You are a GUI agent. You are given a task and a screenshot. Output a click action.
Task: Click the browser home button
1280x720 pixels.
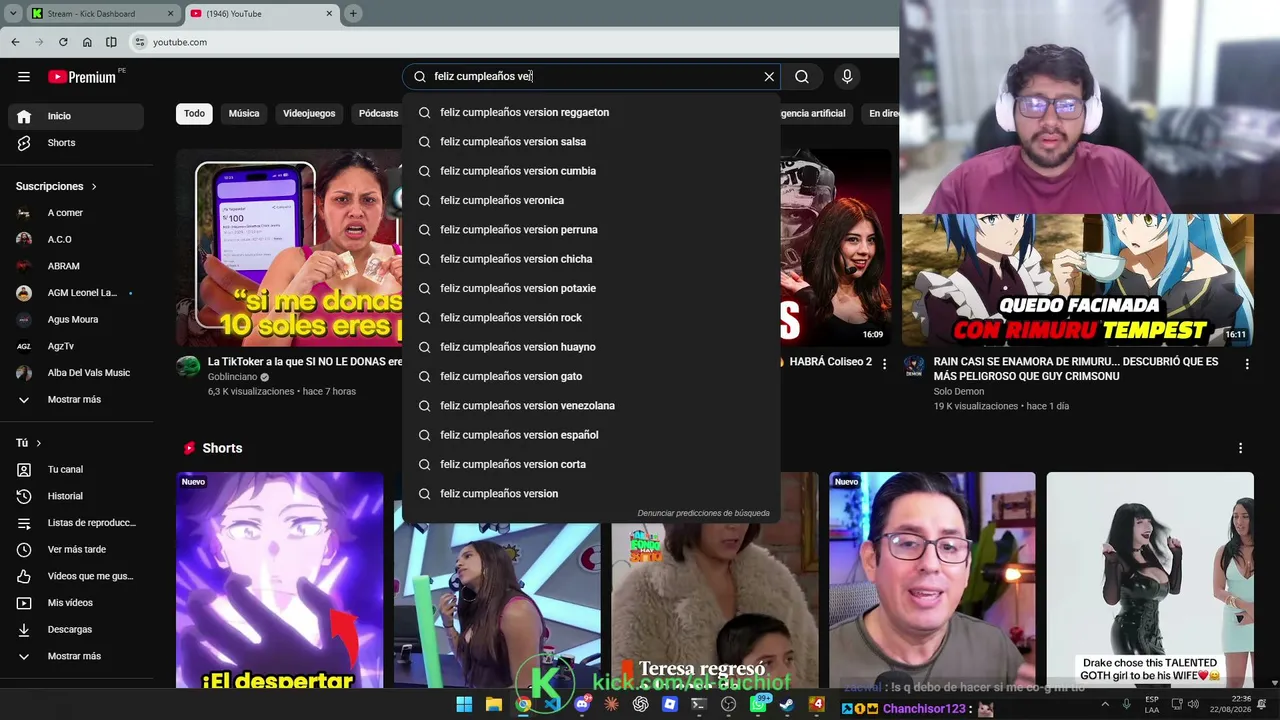point(87,42)
